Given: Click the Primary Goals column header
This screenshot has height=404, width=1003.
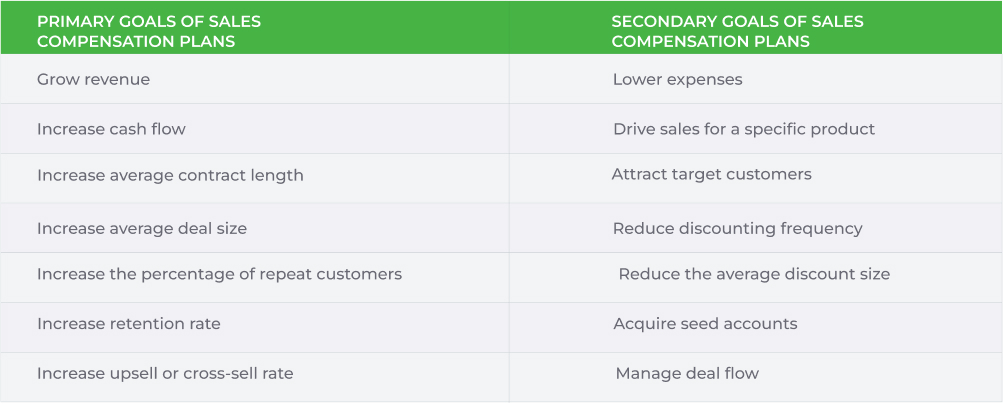Looking at the screenshot, I should [255, 27].
